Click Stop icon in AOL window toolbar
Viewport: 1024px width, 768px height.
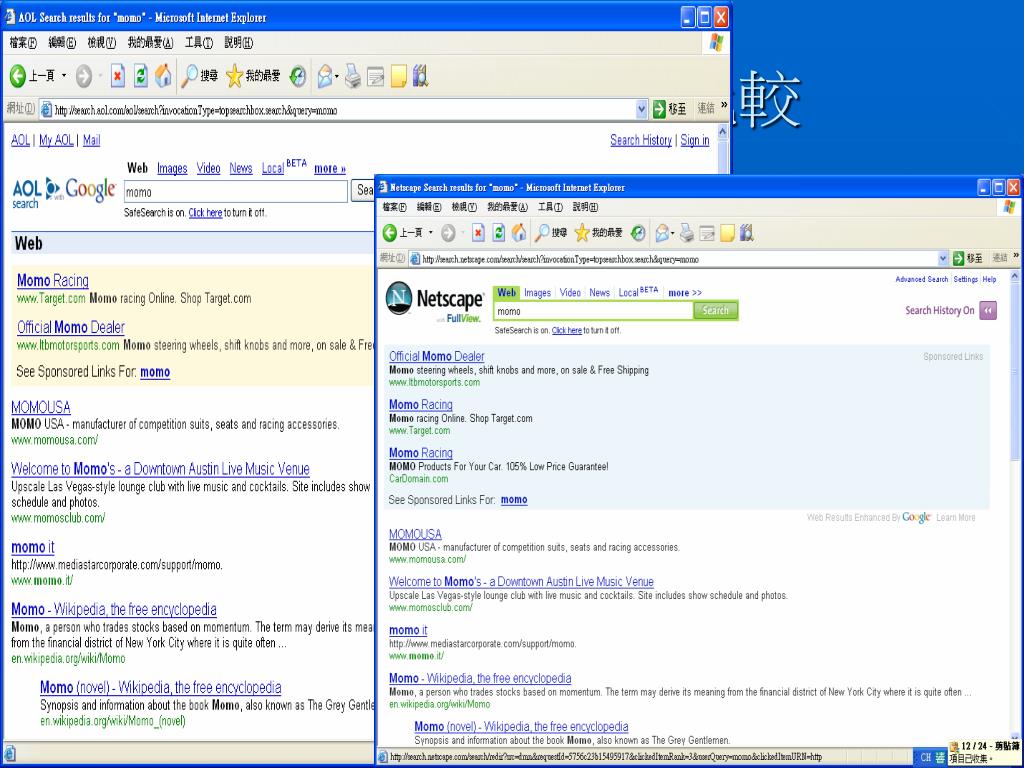118,76
